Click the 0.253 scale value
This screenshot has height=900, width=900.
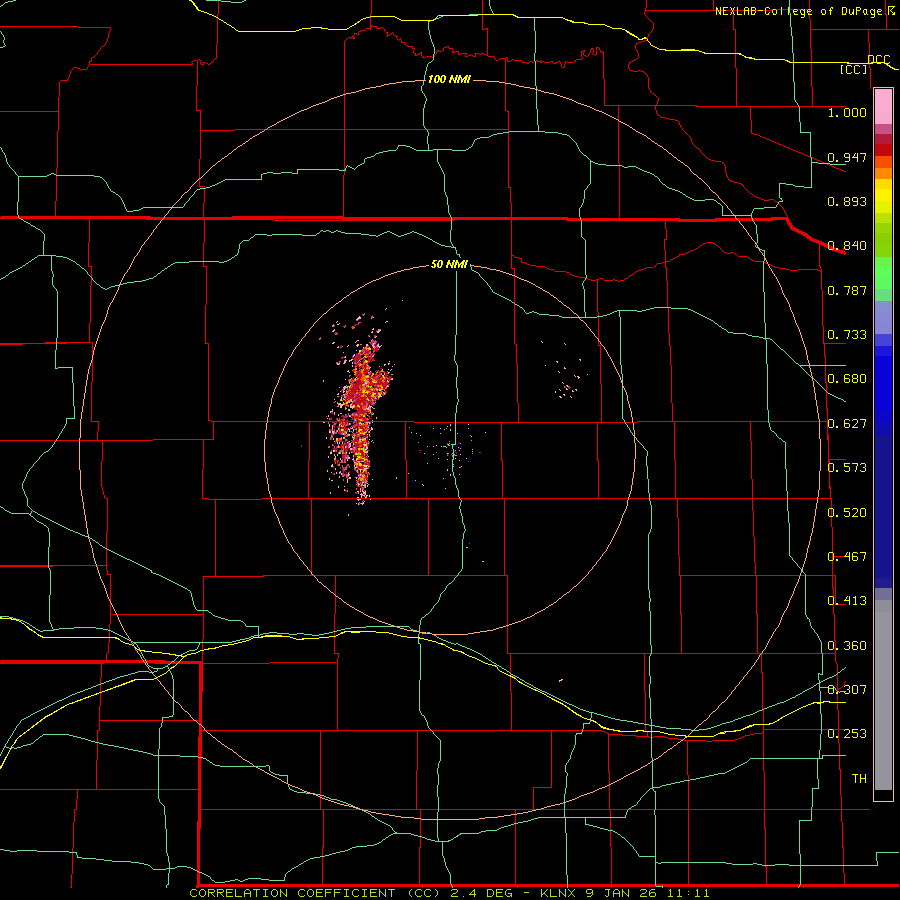tap(847, 734)
